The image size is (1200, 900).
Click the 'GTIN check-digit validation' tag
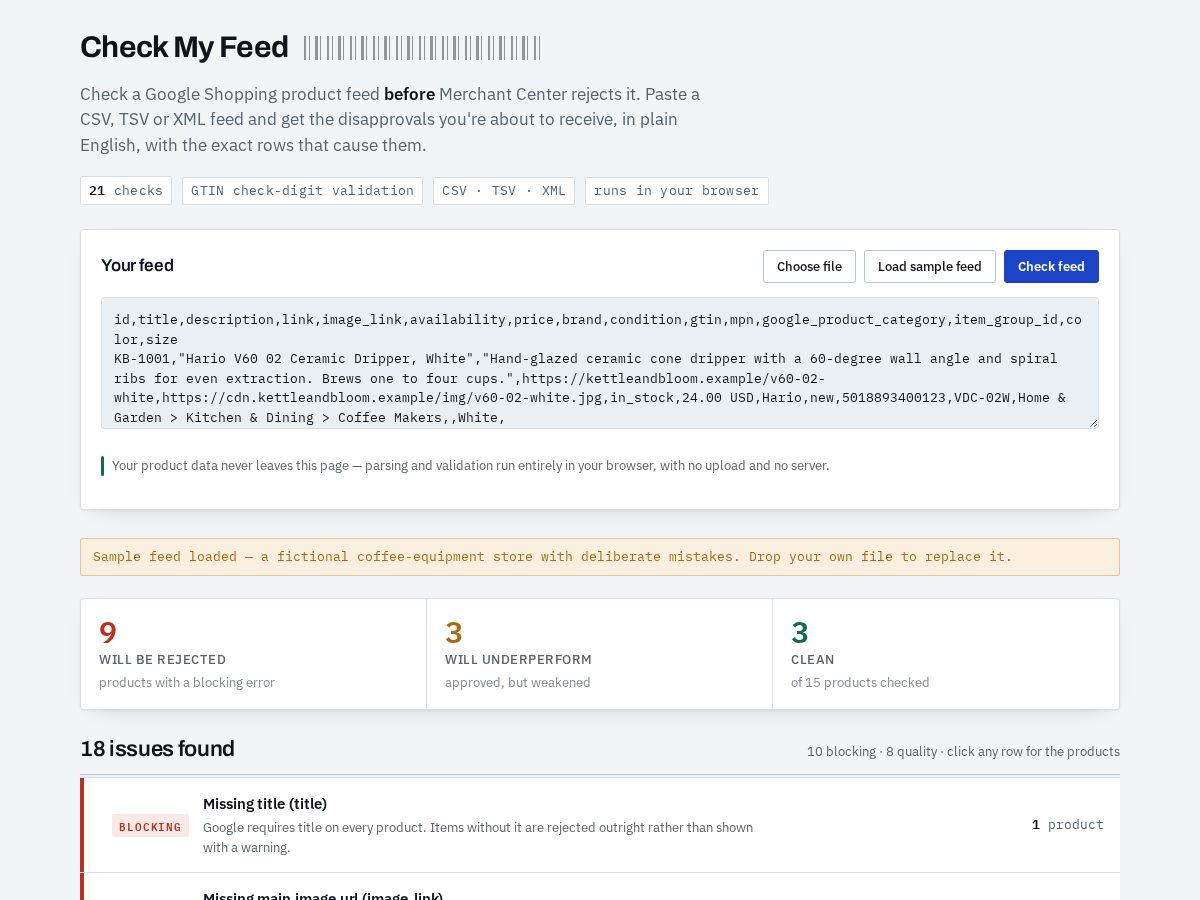click(x=302, y=191)
